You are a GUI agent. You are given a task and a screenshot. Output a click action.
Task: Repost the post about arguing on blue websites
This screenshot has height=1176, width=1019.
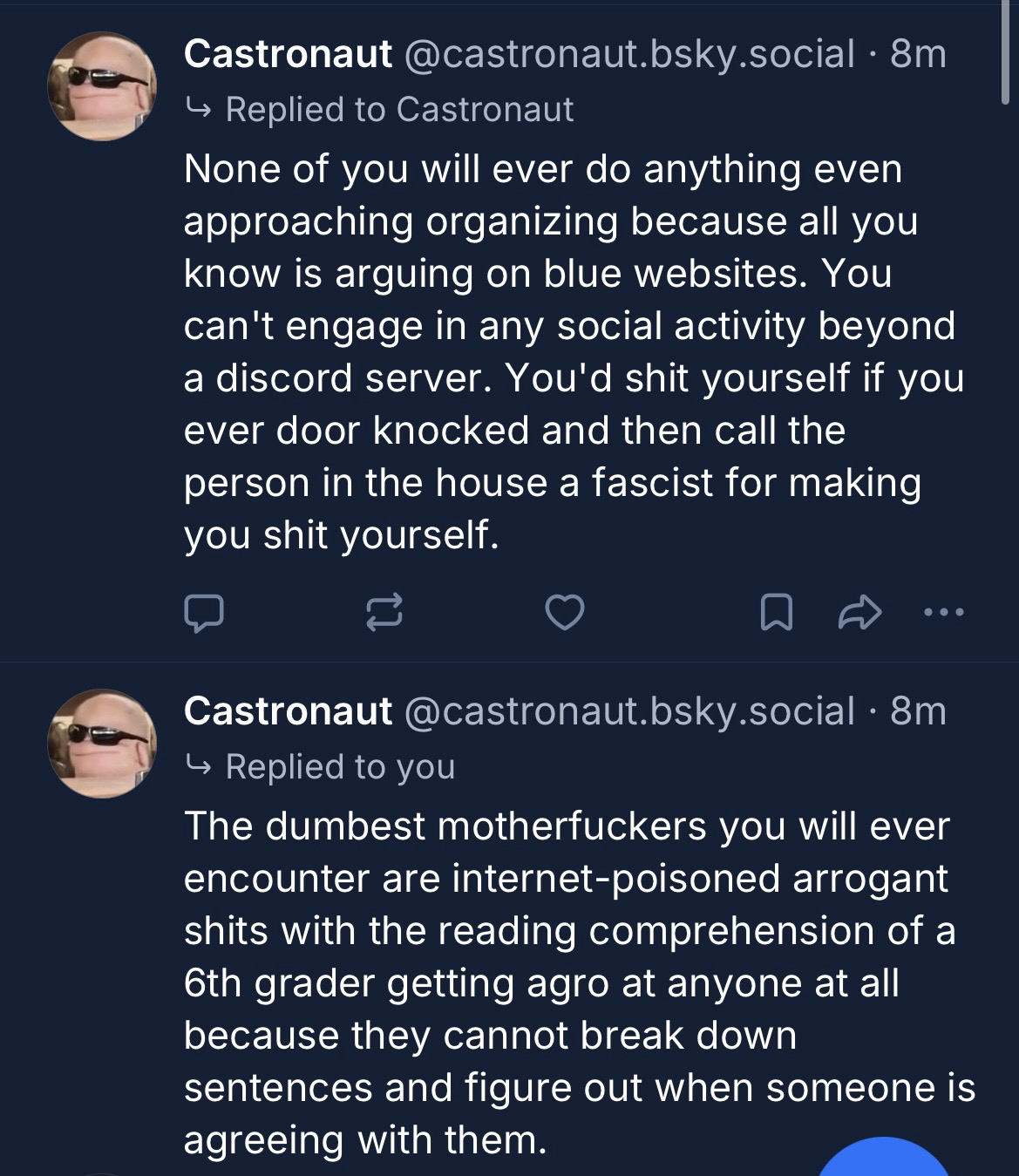[384, 613]
